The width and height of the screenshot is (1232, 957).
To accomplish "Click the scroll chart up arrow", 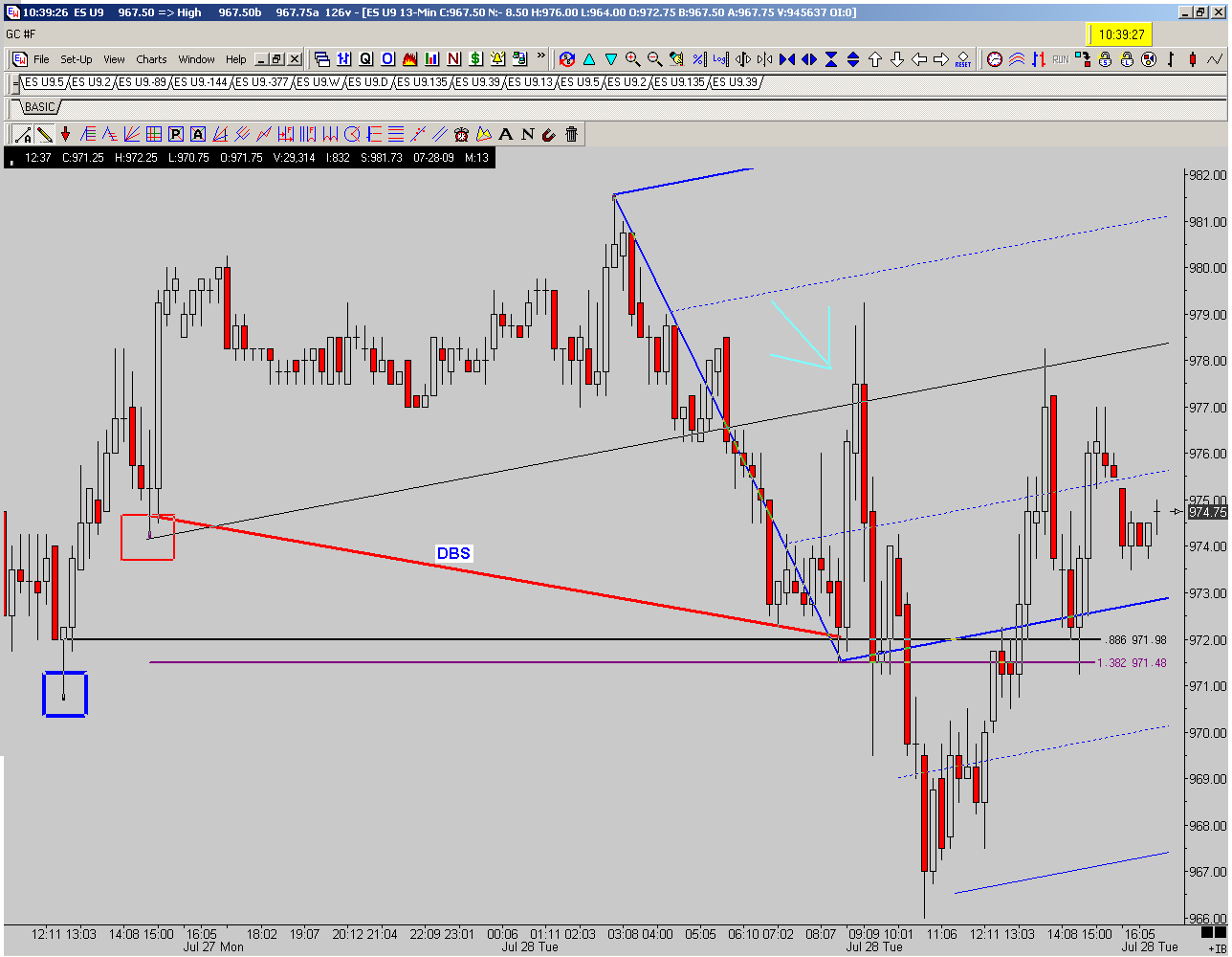I will [875, 58].
